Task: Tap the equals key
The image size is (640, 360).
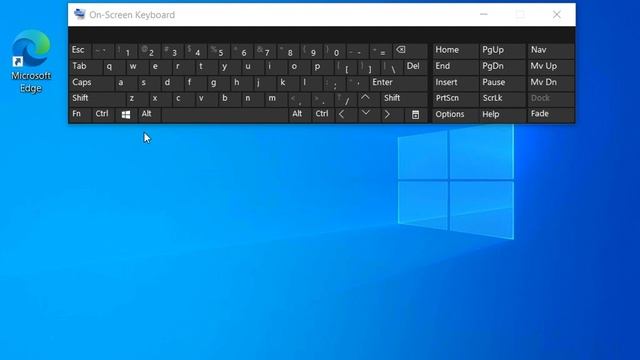Action: click(380, 51)
